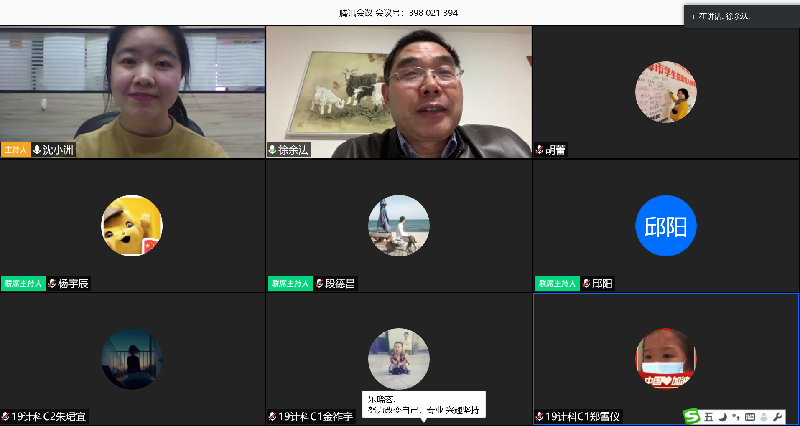Select the video tile of the man with glasses
The height and width of the screenshot is (426, 800).
click(398, 92)
